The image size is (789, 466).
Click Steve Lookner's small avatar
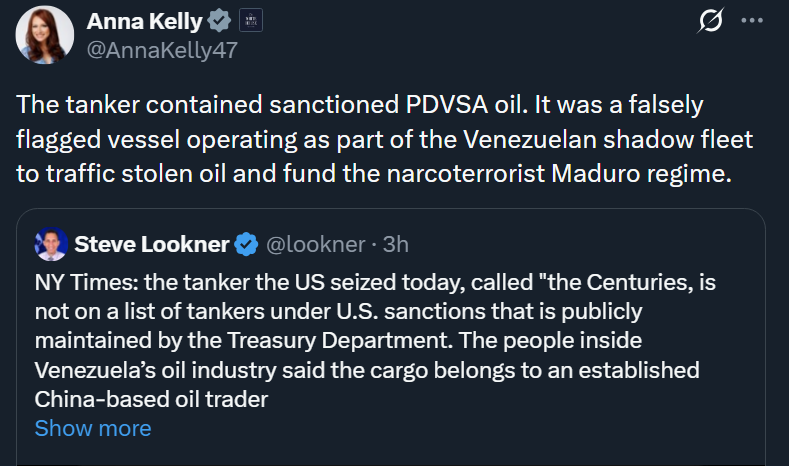(51, 244)
